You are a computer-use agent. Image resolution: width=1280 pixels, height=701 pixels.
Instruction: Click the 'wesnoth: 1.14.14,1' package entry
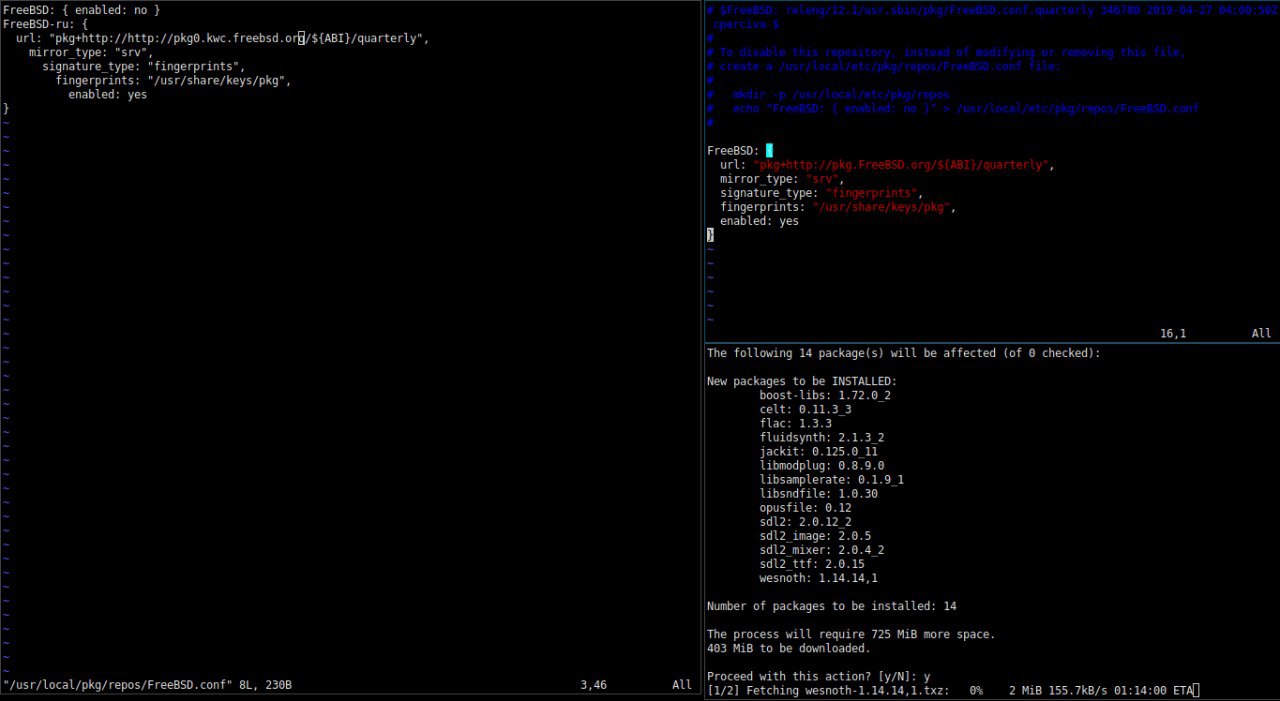818,577
